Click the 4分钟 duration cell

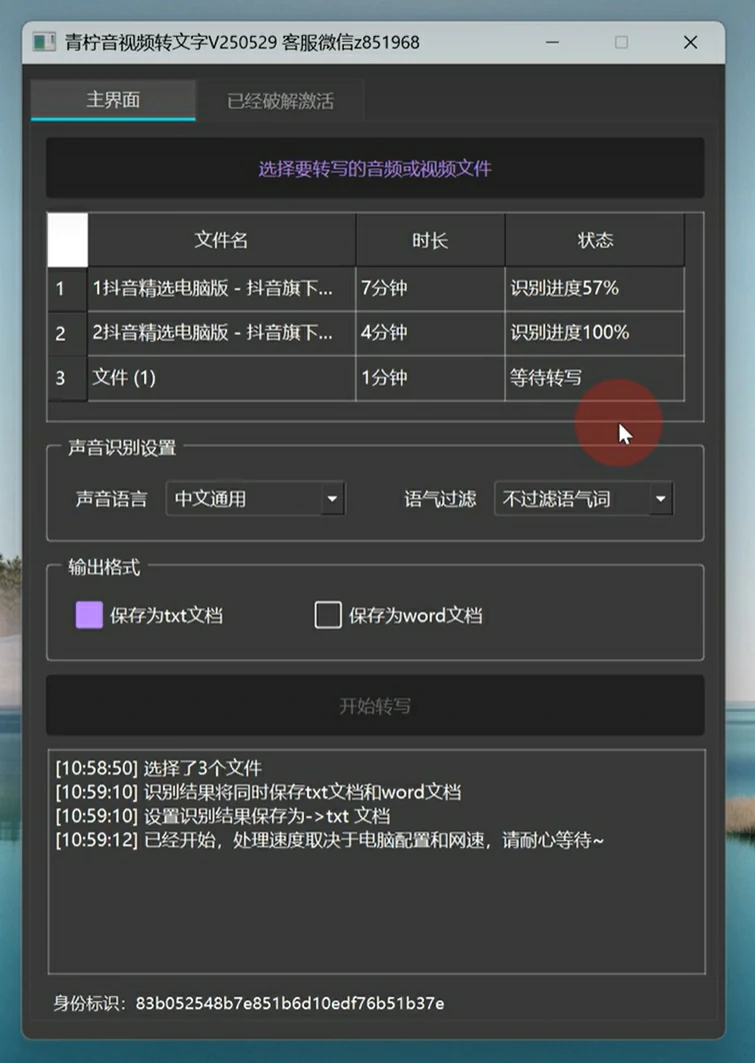click(x=430, y=334)
